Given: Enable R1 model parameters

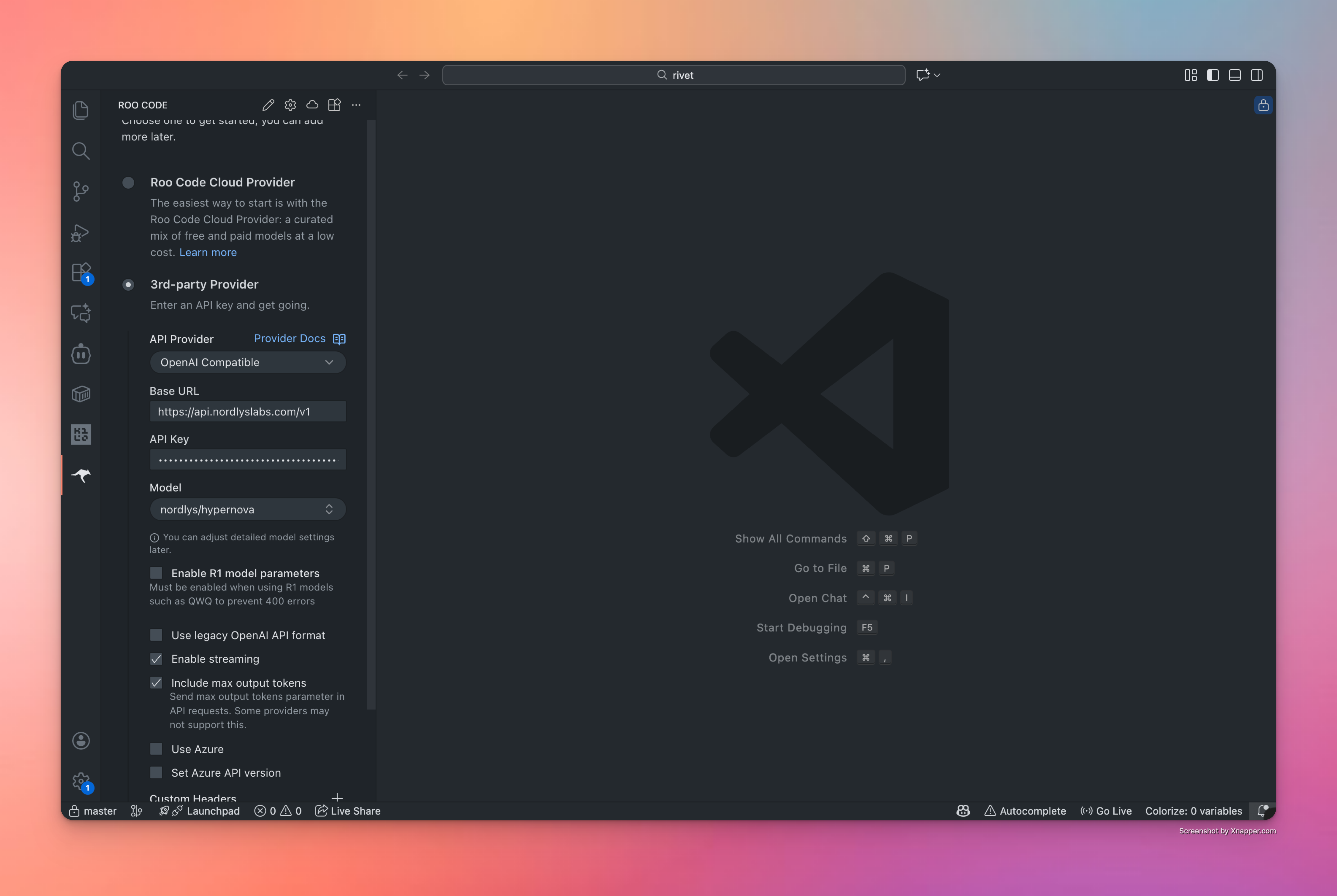Looking at the screenshot, I should pos(156,573).
